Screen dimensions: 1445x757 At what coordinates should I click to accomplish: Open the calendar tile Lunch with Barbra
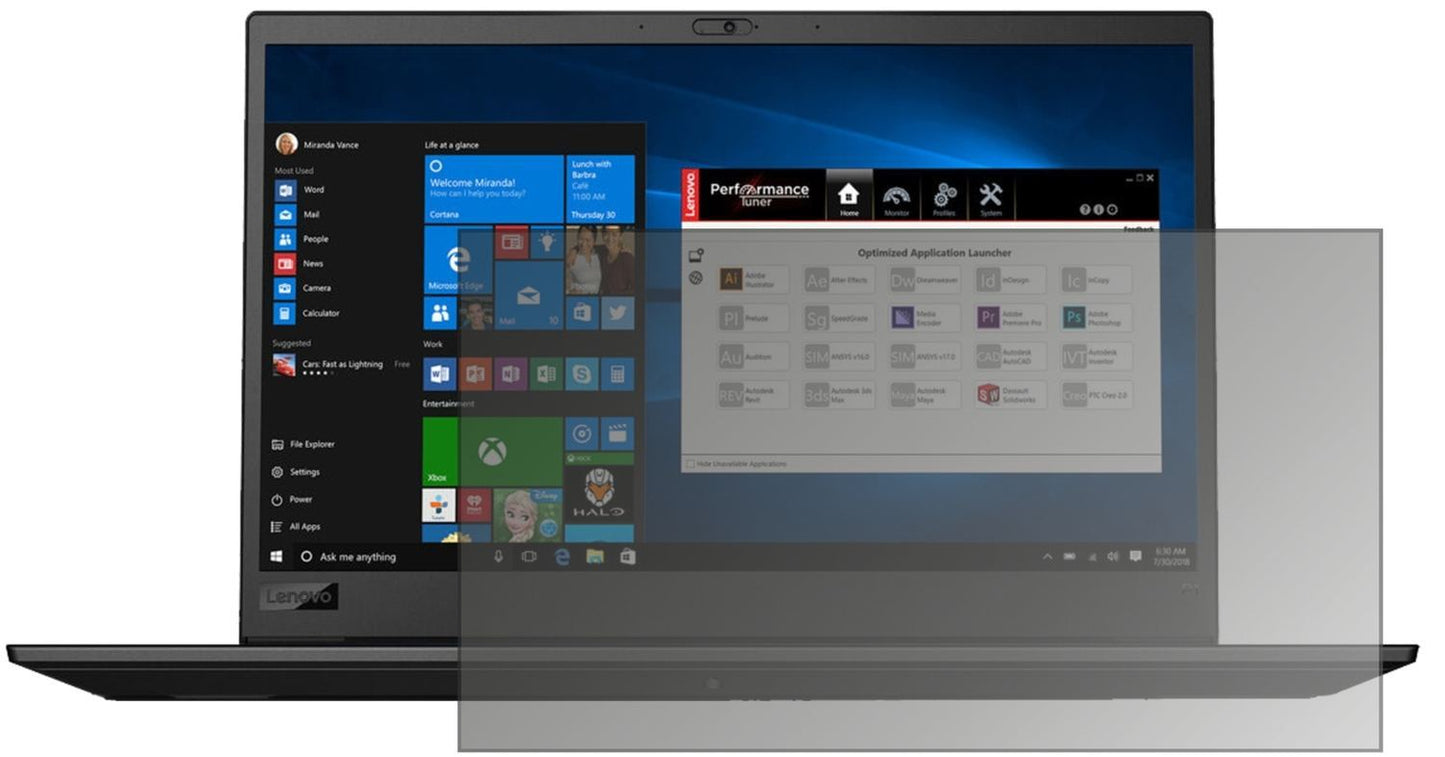tap(600, 188)
